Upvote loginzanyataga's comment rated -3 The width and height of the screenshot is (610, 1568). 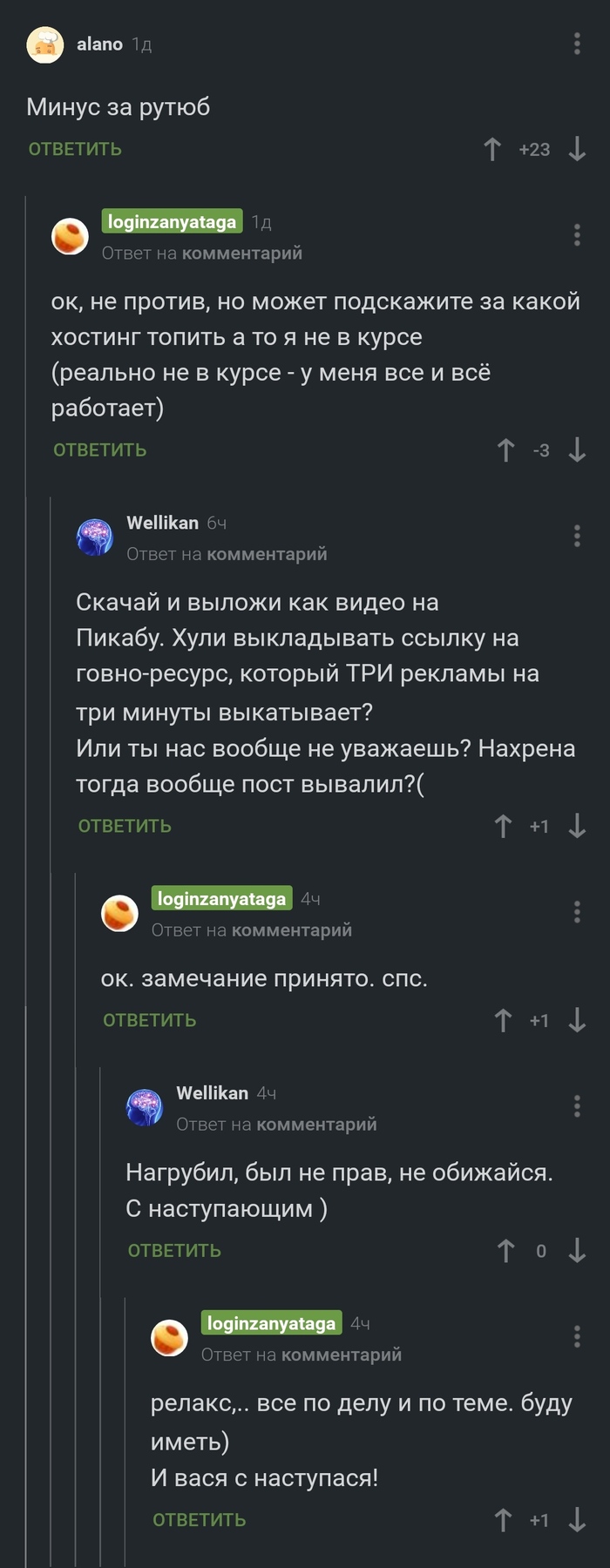click(x=505, y=450)
